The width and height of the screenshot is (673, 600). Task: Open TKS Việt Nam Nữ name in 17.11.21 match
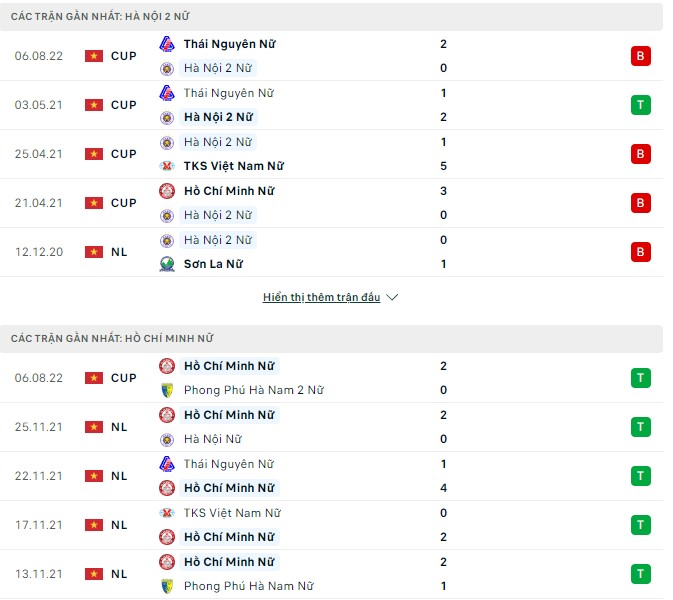click(232, 513)
